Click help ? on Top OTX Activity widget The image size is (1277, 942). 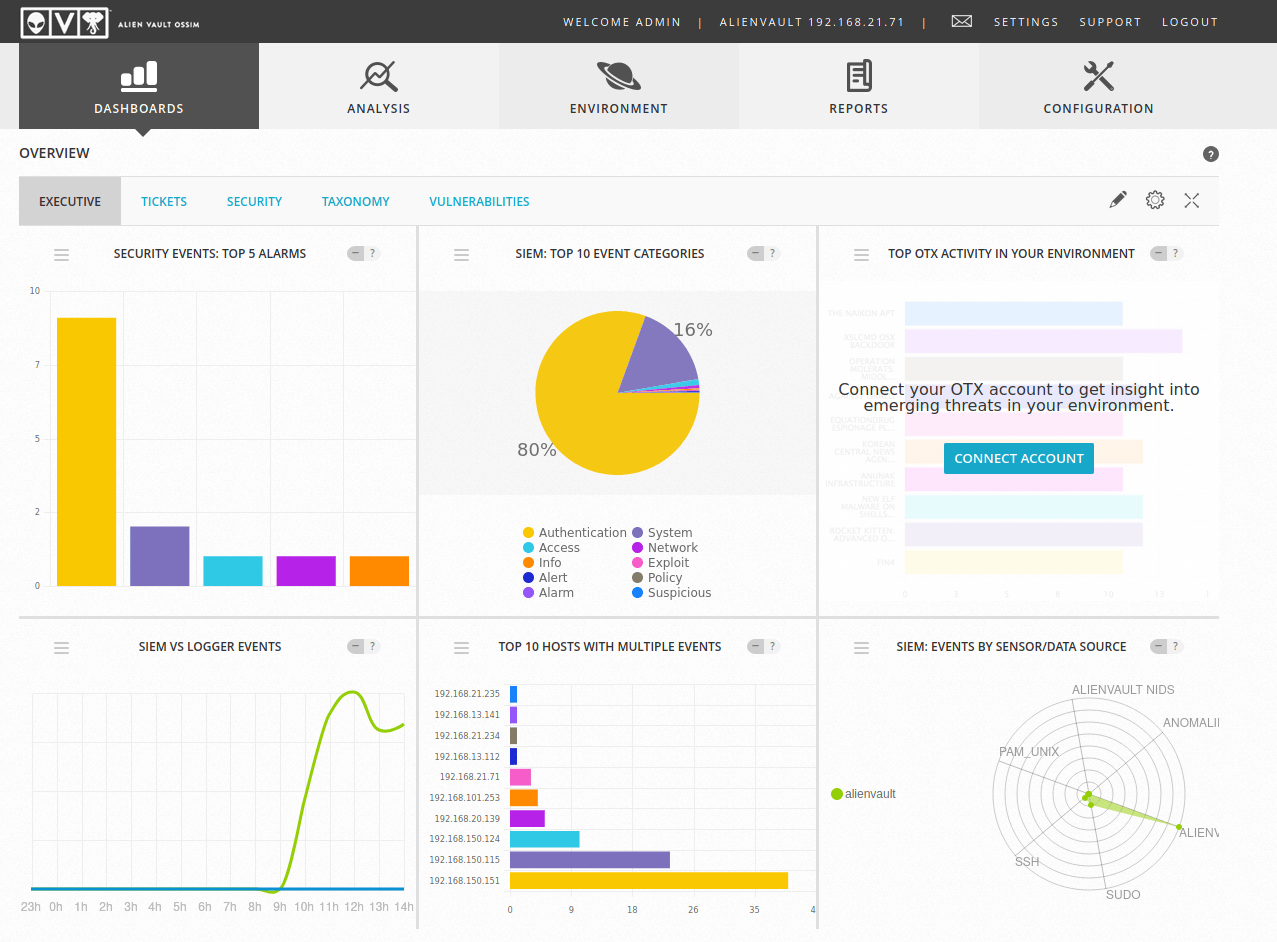pyautogui.click(x=1176, y=254)
